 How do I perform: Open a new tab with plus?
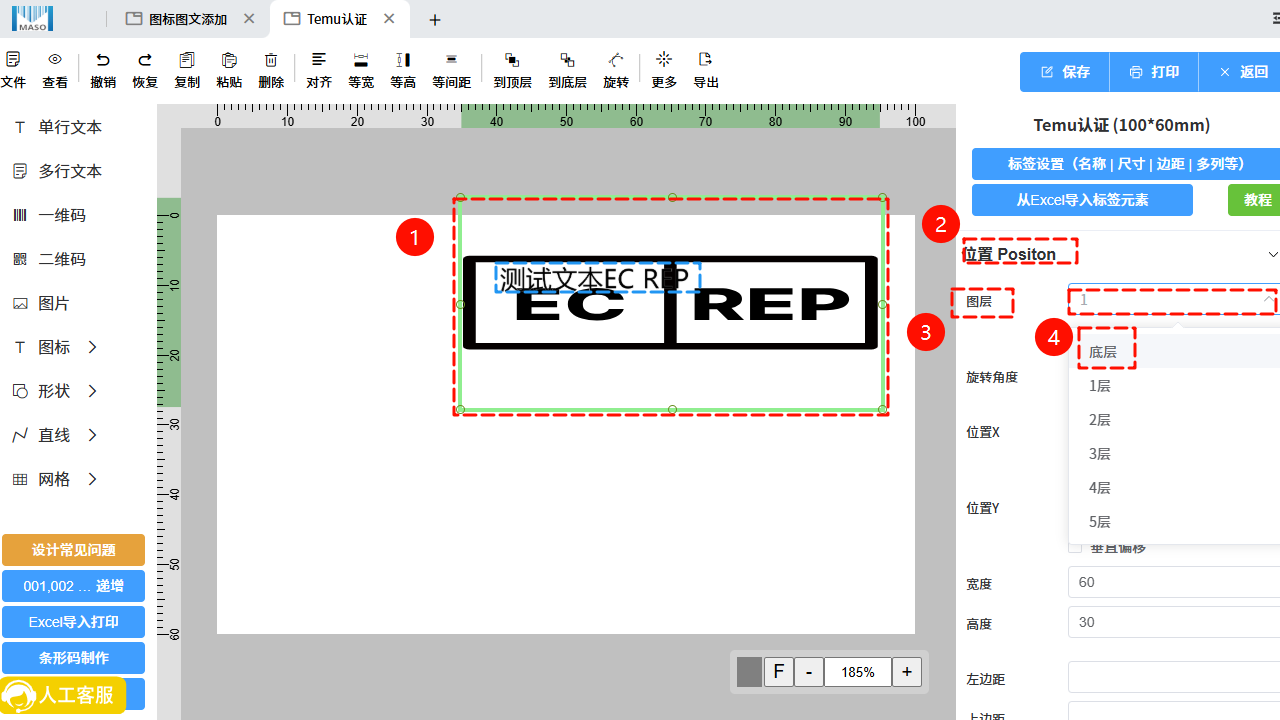(x=435, y=20)
